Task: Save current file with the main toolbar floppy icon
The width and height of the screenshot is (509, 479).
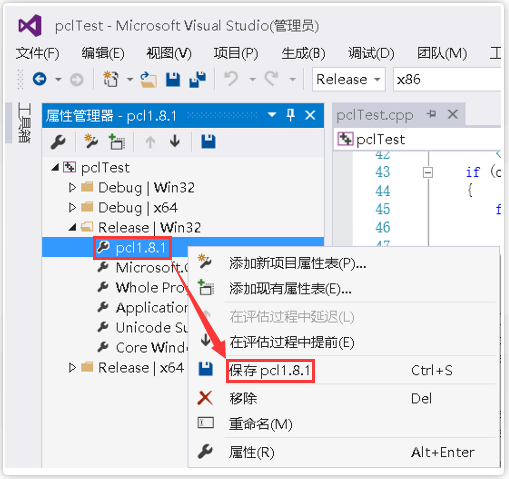Action: 173,80
